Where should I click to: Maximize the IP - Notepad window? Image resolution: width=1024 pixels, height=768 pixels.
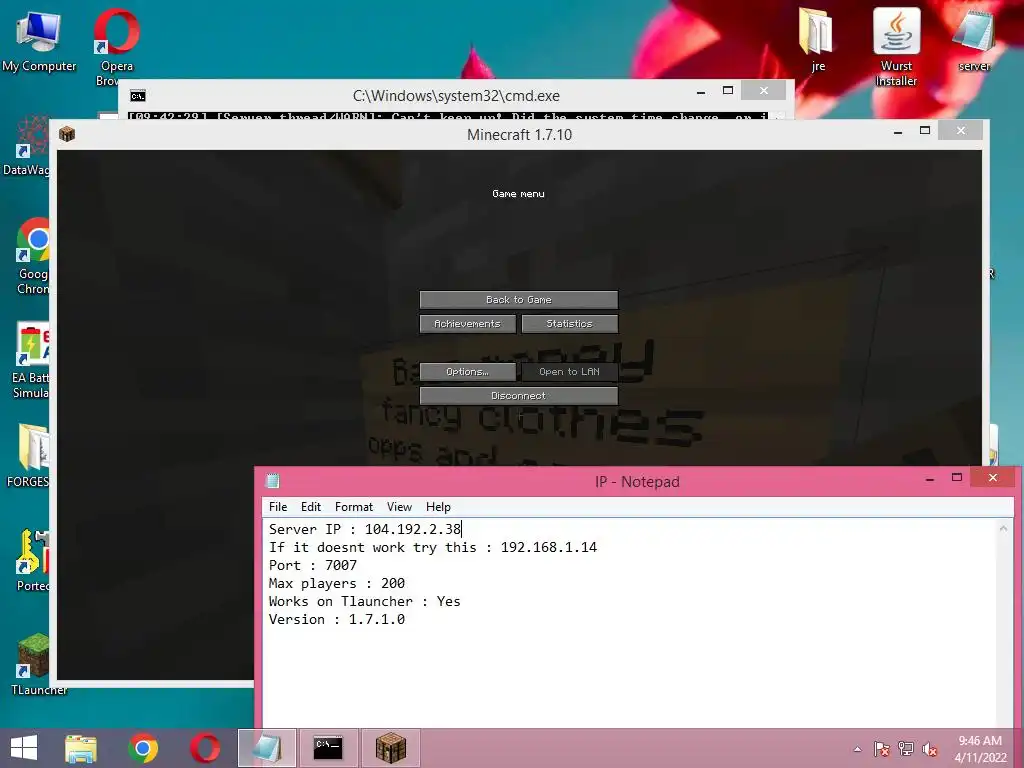(x=957, y=478)
